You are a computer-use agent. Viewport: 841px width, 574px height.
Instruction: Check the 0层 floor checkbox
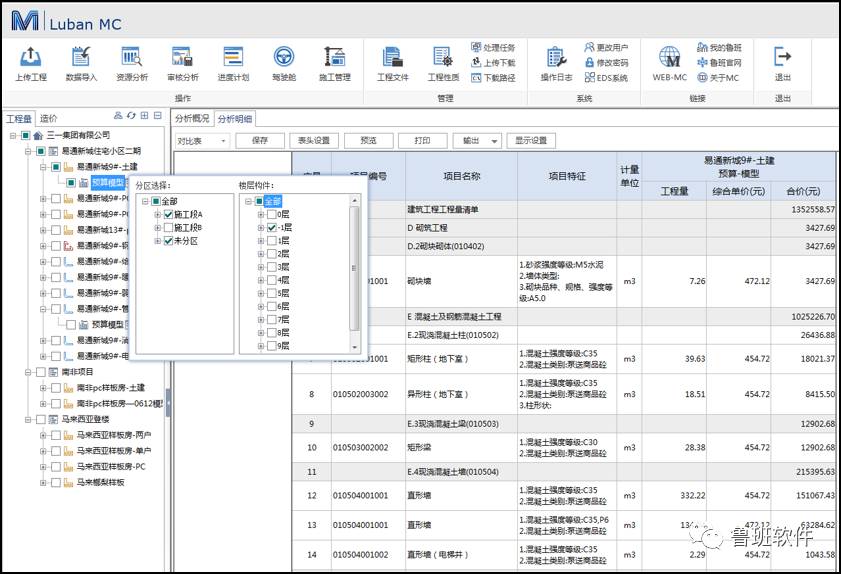point(271,215)
